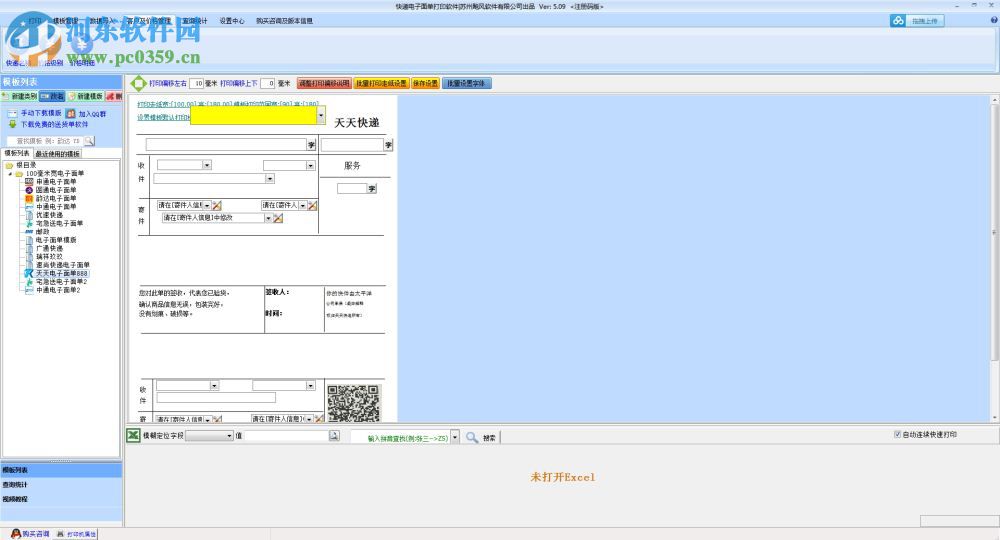Select 速尚快递电子面单 in template tree
The height and width of the screenshot is (540, 1000).
pos(62,265)
